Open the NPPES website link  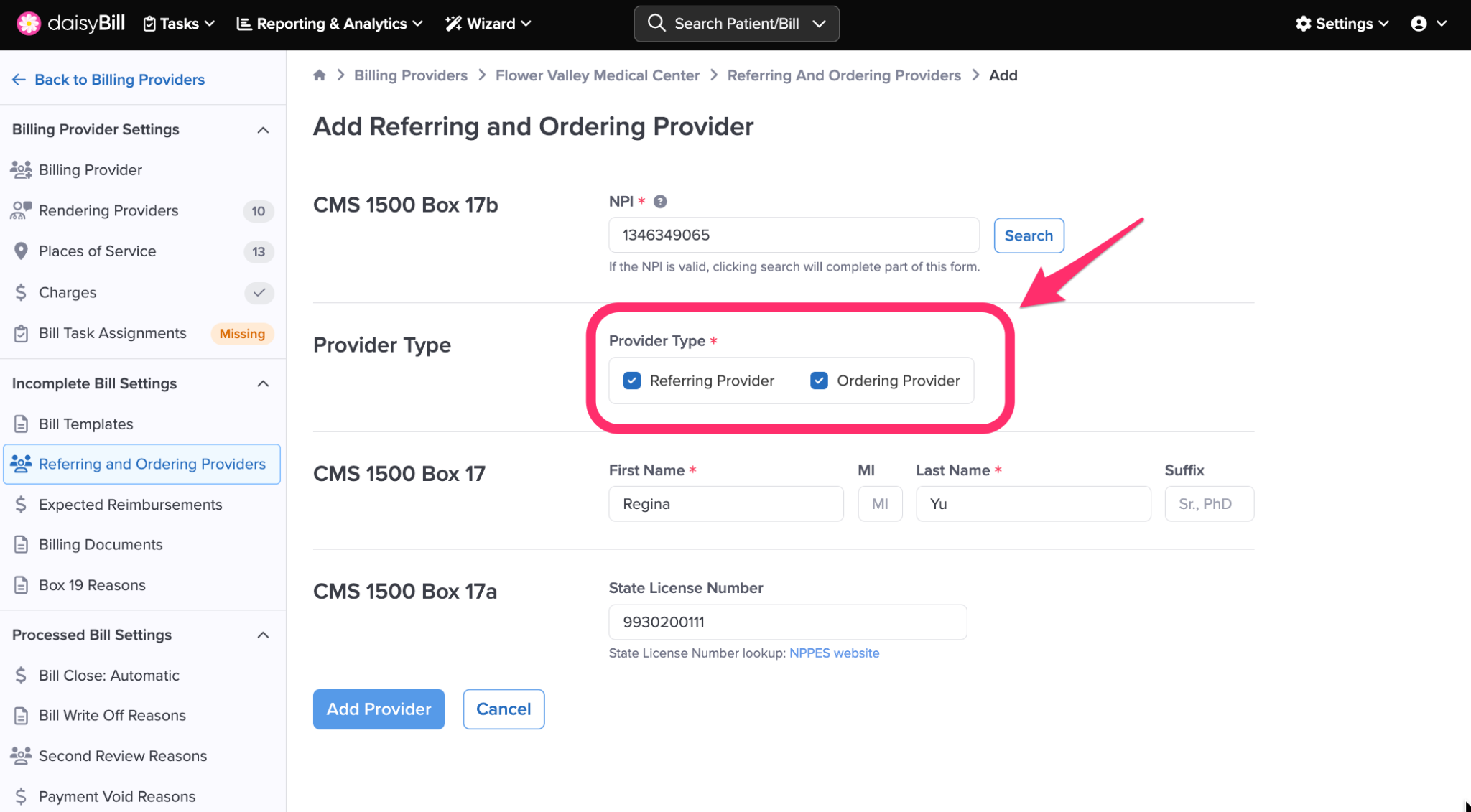click(x=834, y=653)
